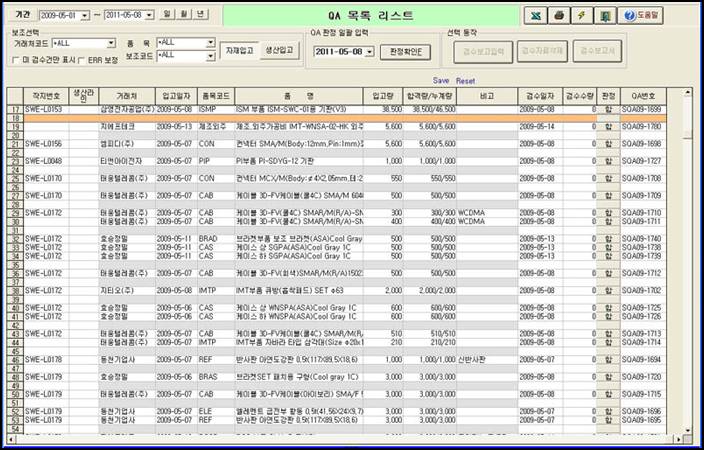This screenshot has height=450, width=704.
Task: Click the 합격량/누계량 column header
Action: [x=430, y=96]
